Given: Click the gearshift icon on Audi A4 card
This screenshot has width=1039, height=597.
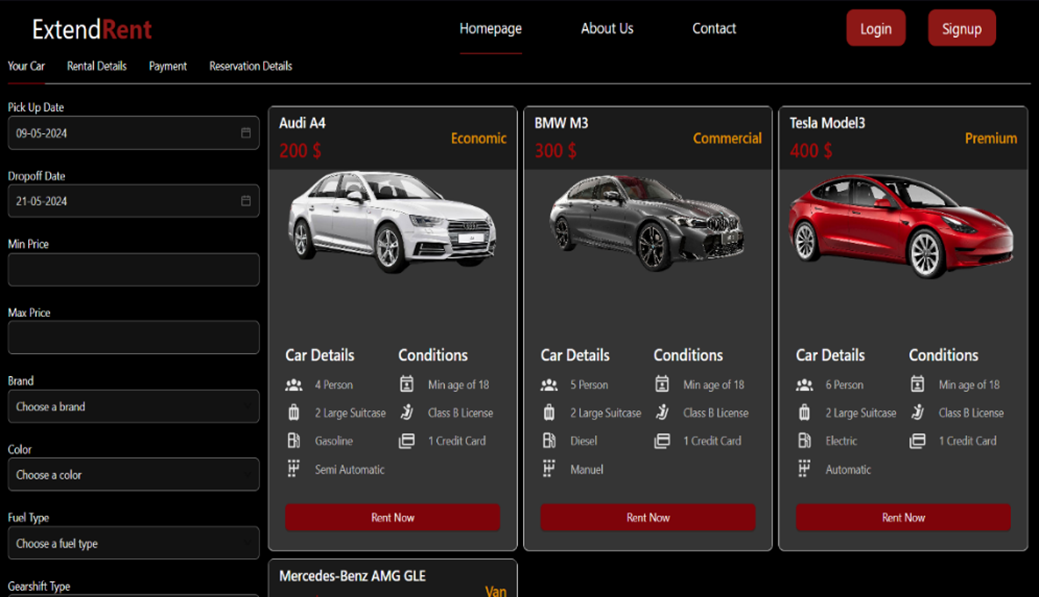Looking at the screenshot, I should point(293,469).
